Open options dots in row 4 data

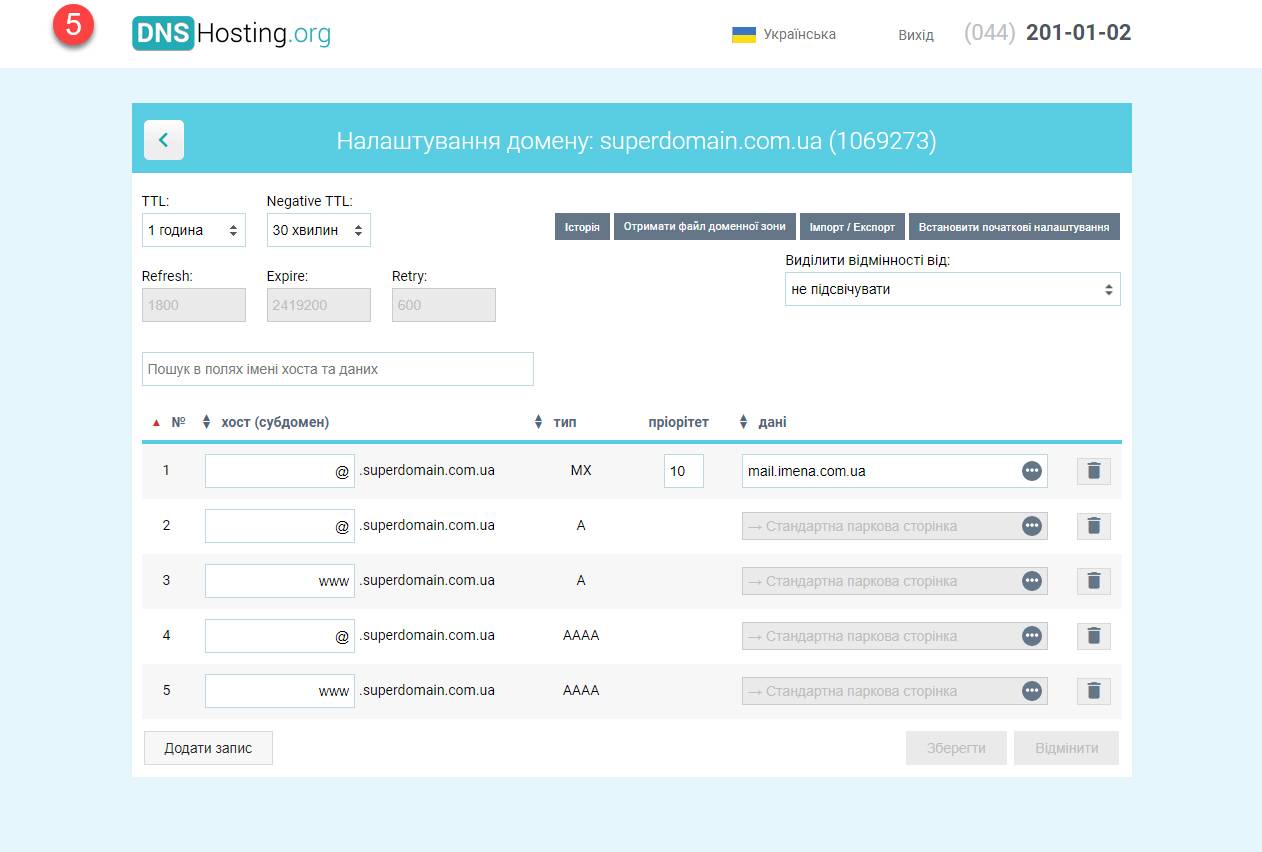(x=1032, y=636)
